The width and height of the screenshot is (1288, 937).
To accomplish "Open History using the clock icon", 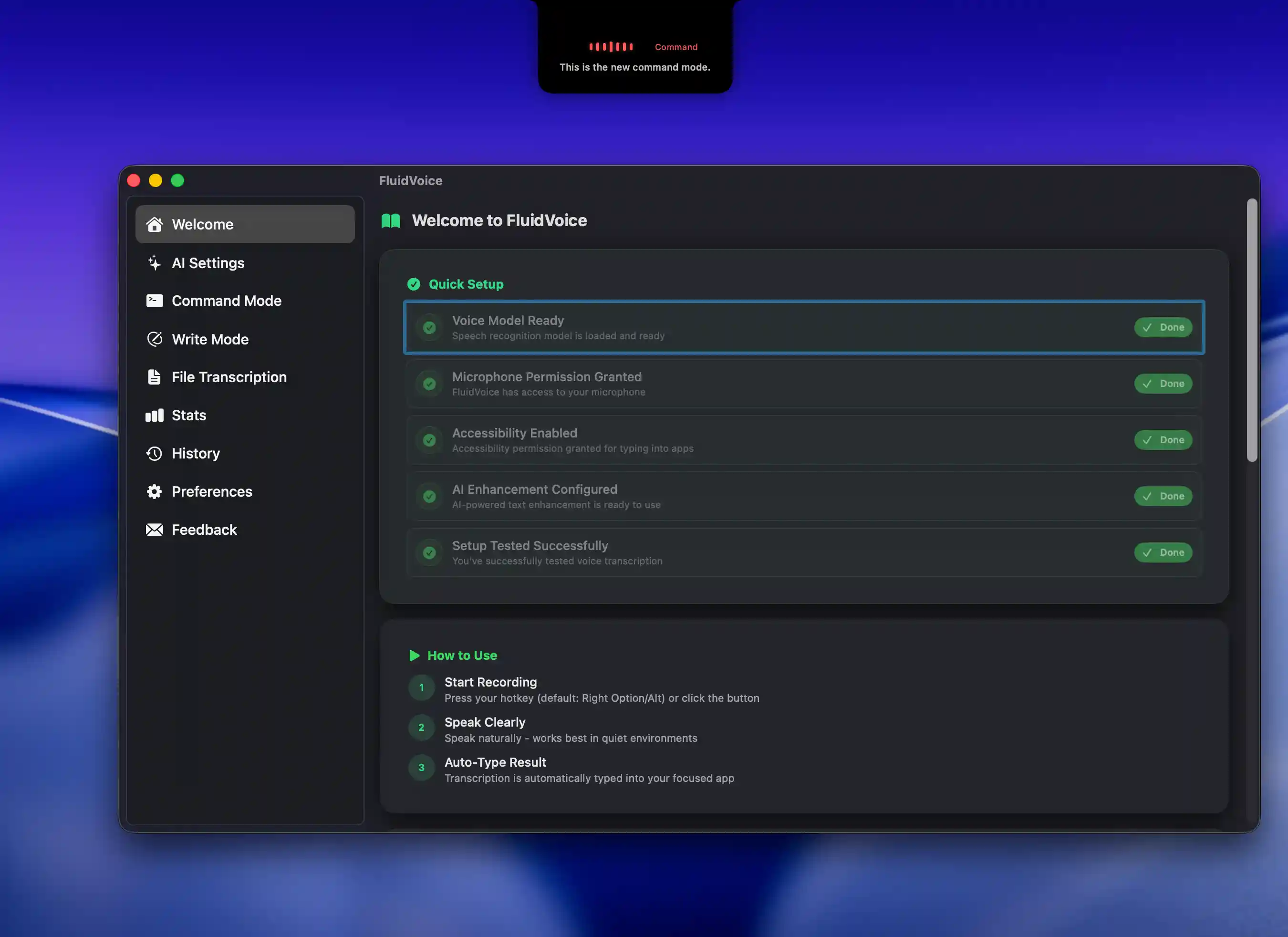I will click(155, 453).
